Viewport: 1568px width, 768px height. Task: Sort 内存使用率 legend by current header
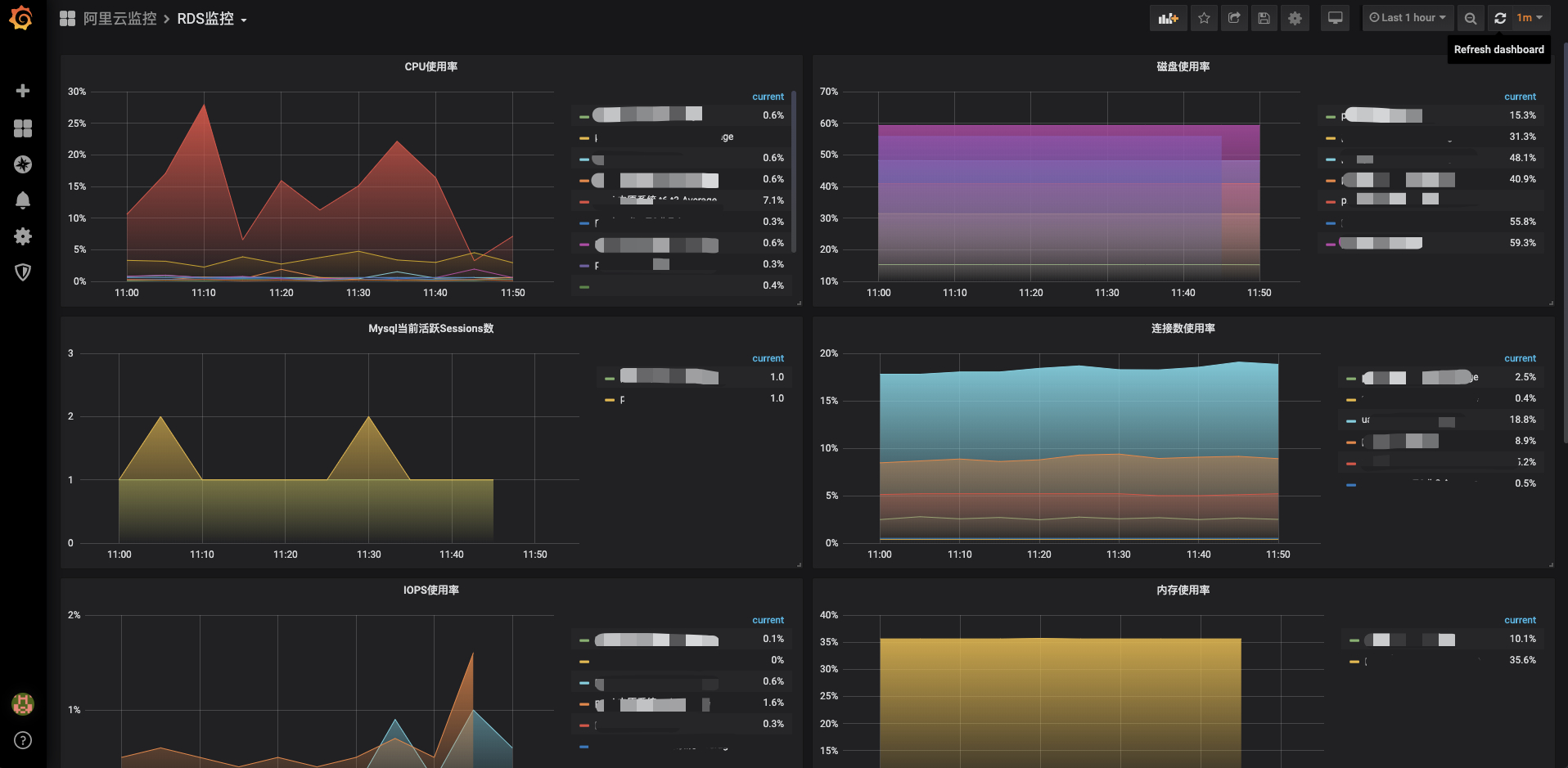pos(1520,620)
